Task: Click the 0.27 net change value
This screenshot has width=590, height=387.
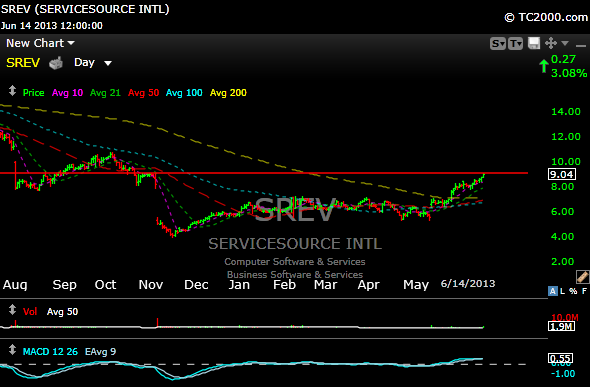Action: pos(563,59)
